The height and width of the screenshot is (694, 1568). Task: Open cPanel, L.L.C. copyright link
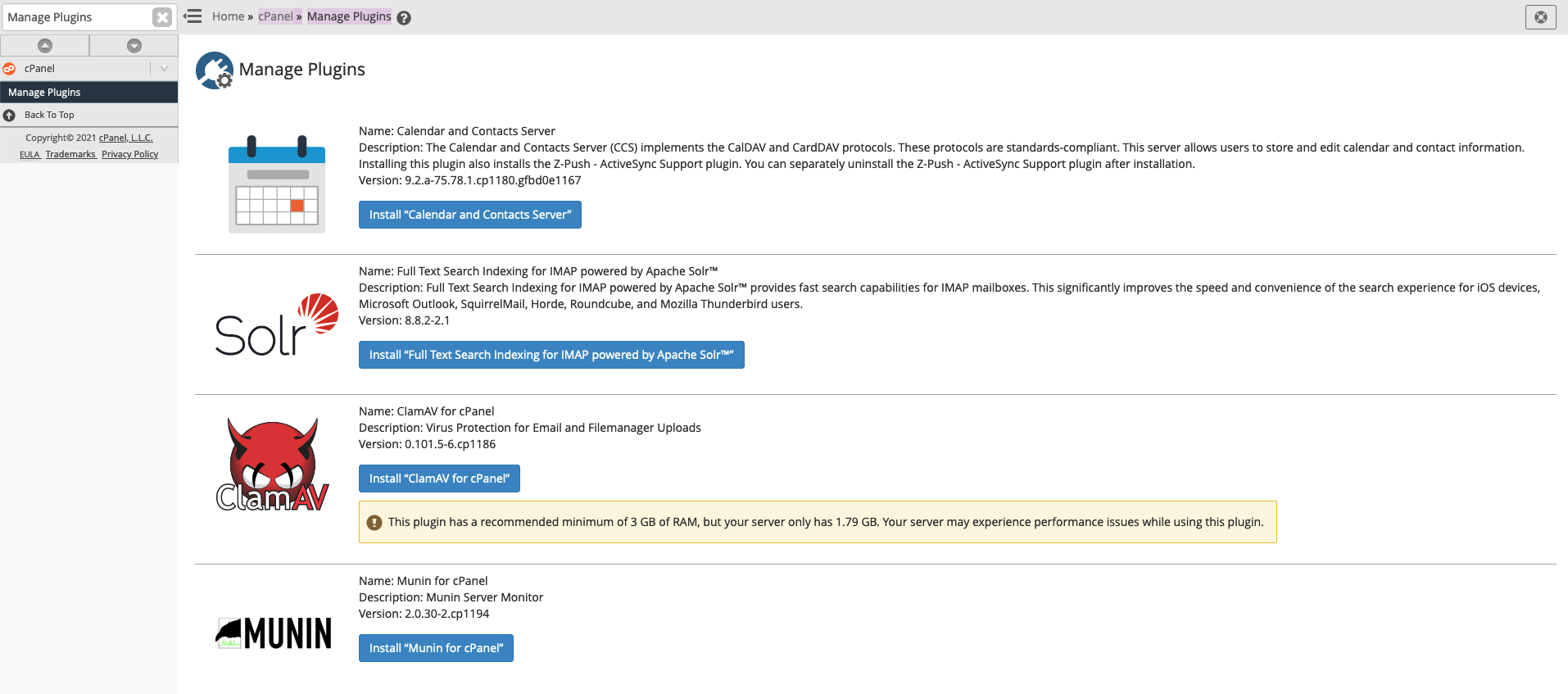click(x=126, y=138)
